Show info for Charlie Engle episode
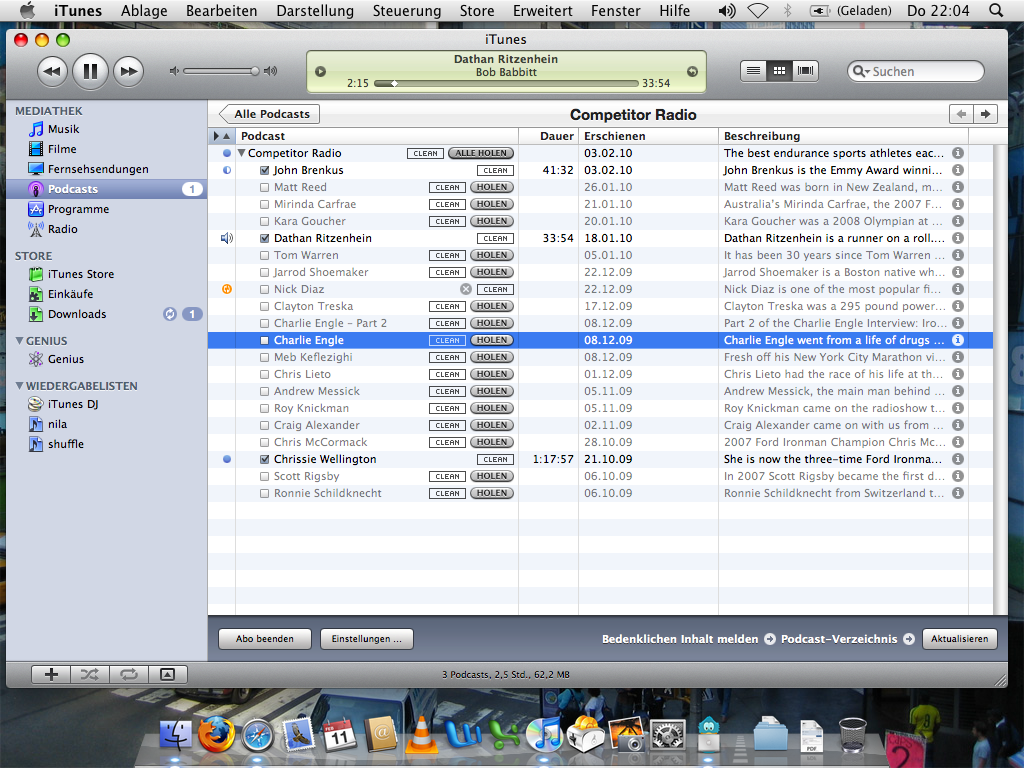Viewport: 1024px width, 768px height. [957, 340]
